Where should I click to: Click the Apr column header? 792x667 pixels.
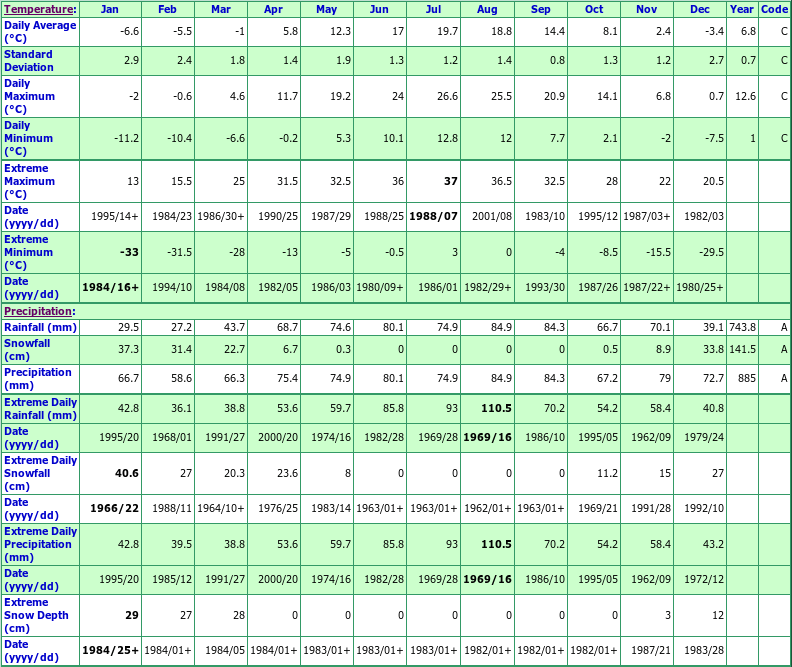click(x=273, y=9)
